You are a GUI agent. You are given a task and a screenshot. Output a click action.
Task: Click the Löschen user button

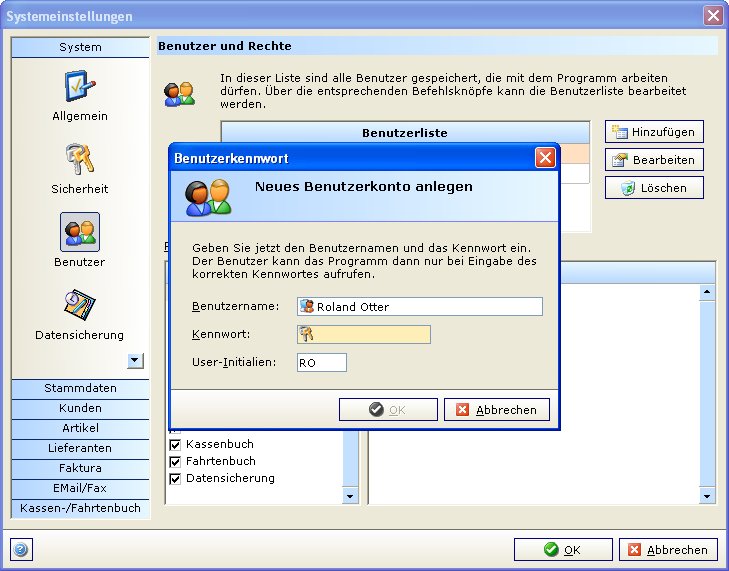coord(654,188)
